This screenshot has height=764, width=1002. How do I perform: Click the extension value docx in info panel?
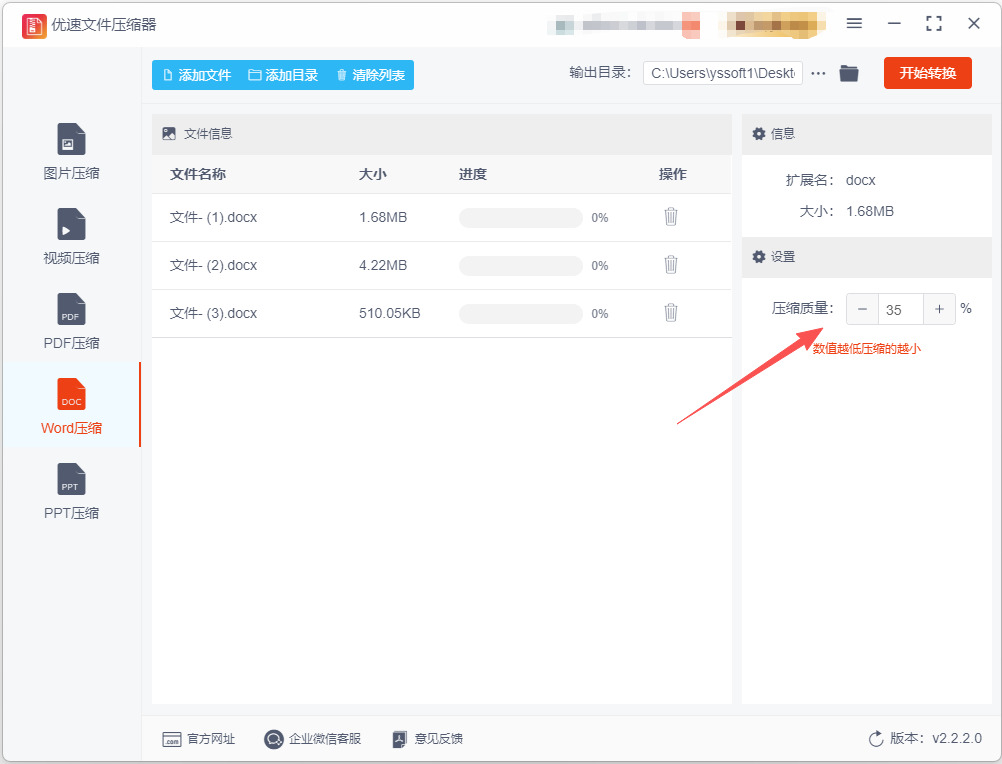860,181
